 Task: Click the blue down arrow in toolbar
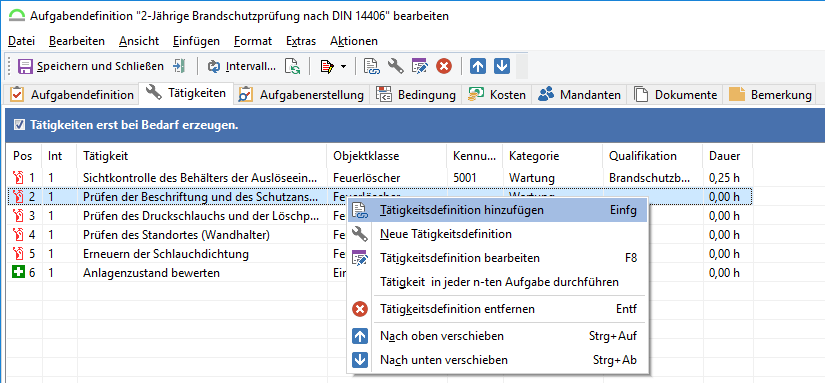502,66
